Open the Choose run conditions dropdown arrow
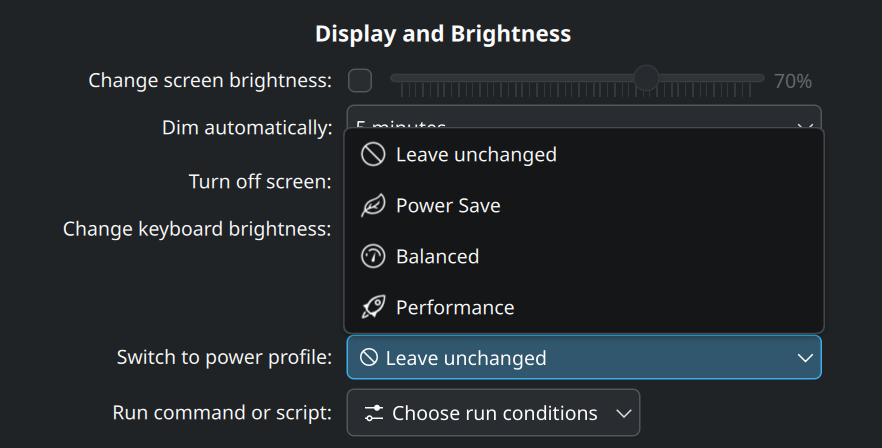Image resolution: width=882 pixels, height=448 pixels. (x=623, y=414)
